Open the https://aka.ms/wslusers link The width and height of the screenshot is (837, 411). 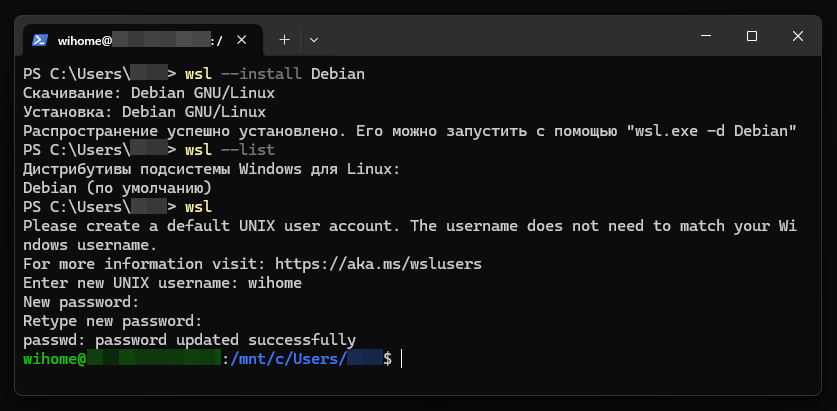(x=378, y=264)
